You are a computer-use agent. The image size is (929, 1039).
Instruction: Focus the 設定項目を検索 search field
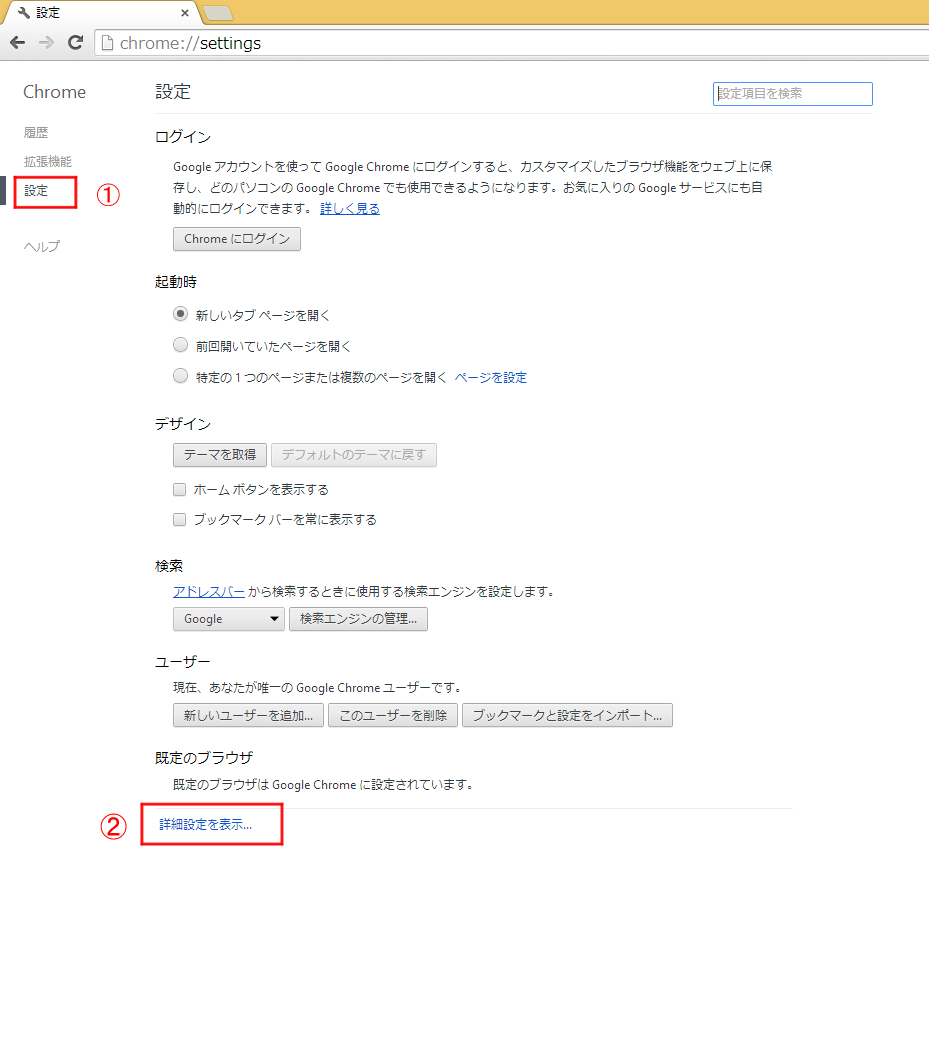pos(792,94)
